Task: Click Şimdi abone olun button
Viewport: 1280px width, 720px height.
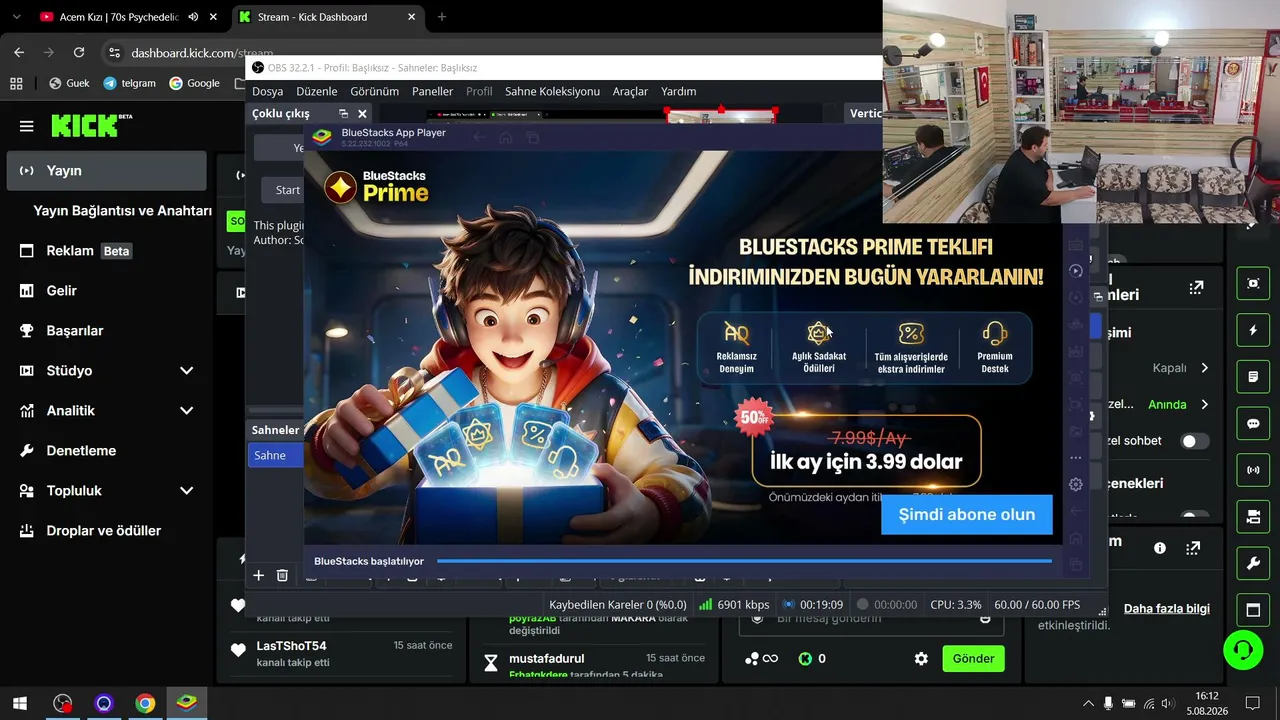Action: click(966, 515)
